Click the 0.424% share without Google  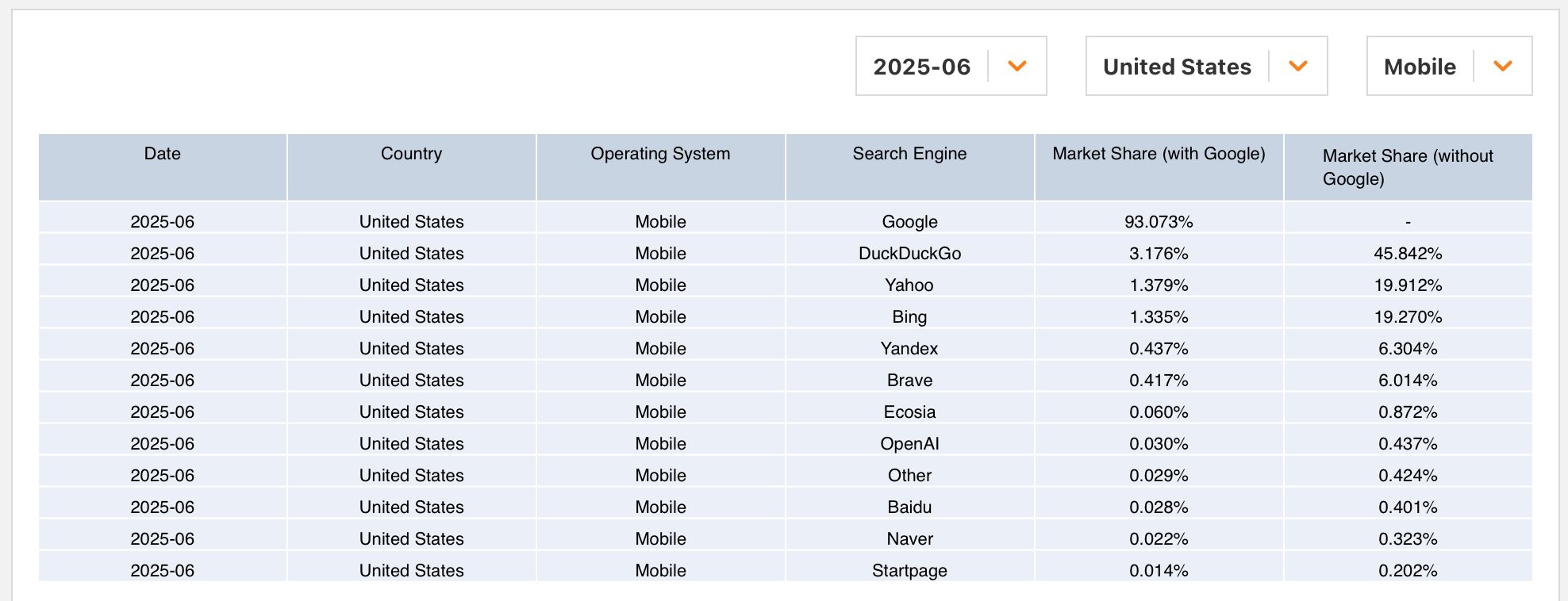tap(1408, 476)
